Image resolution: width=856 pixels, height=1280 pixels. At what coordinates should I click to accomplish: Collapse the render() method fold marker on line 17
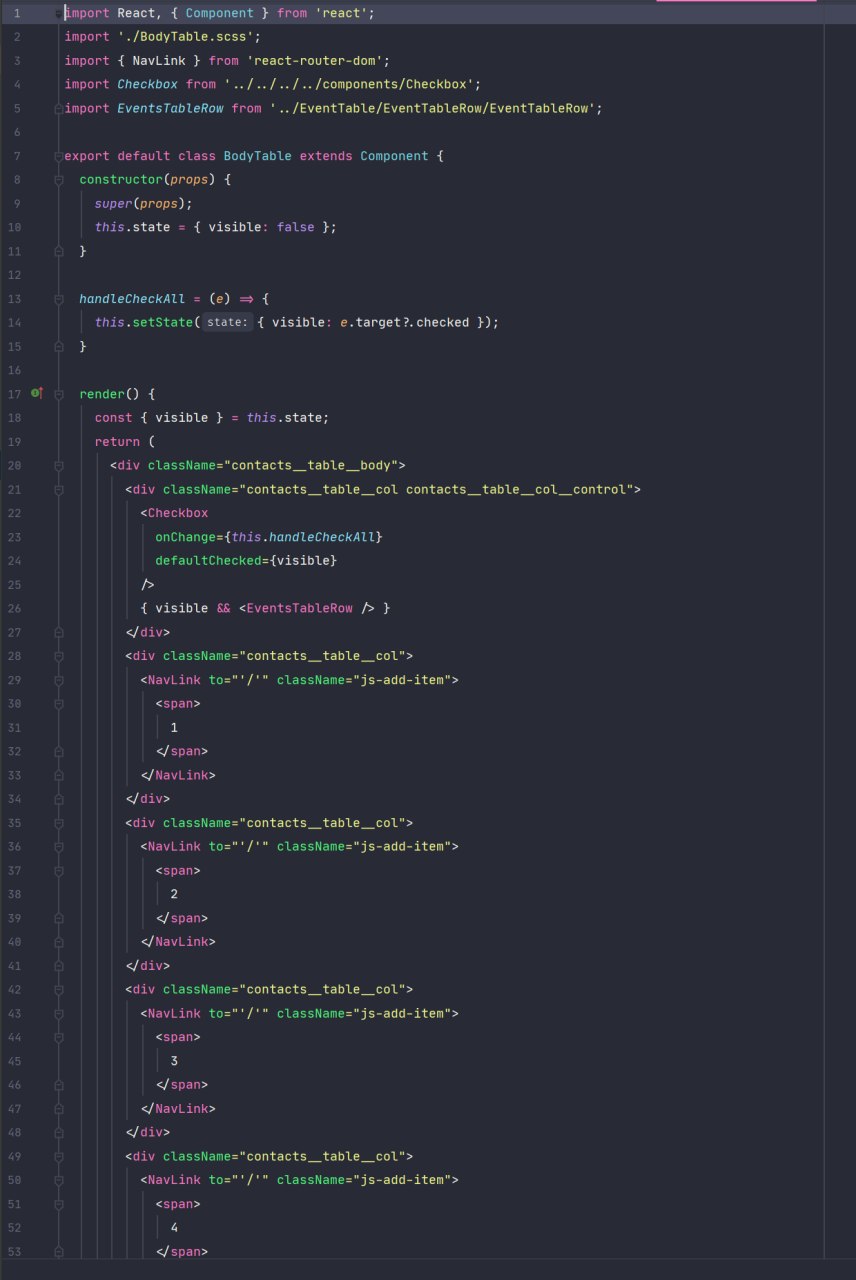(x=59, y=394)
